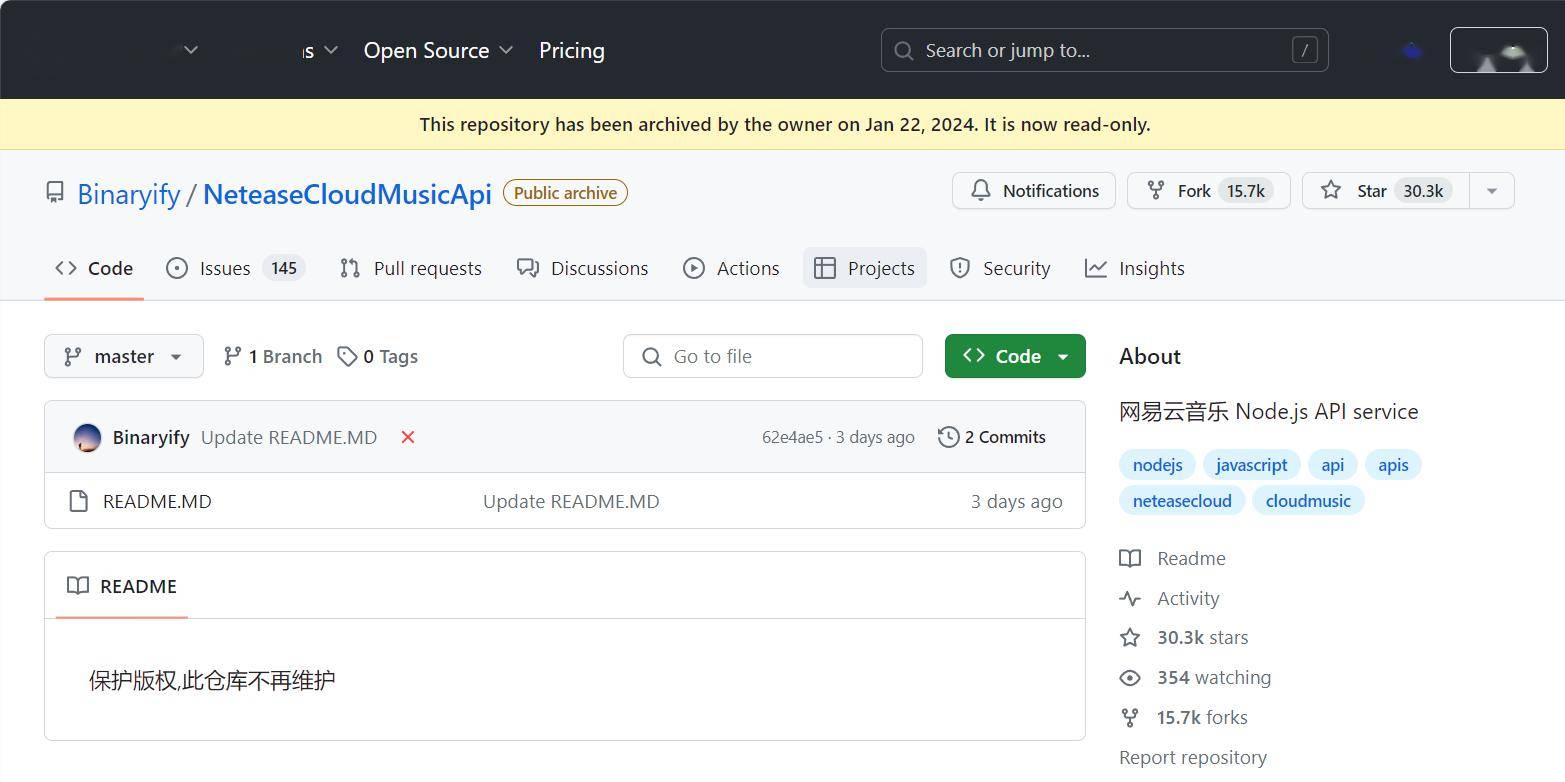The height and width of the screenshot is (782, 1565).
Task: Fork the repository
Action: (x=1208, y=191)
